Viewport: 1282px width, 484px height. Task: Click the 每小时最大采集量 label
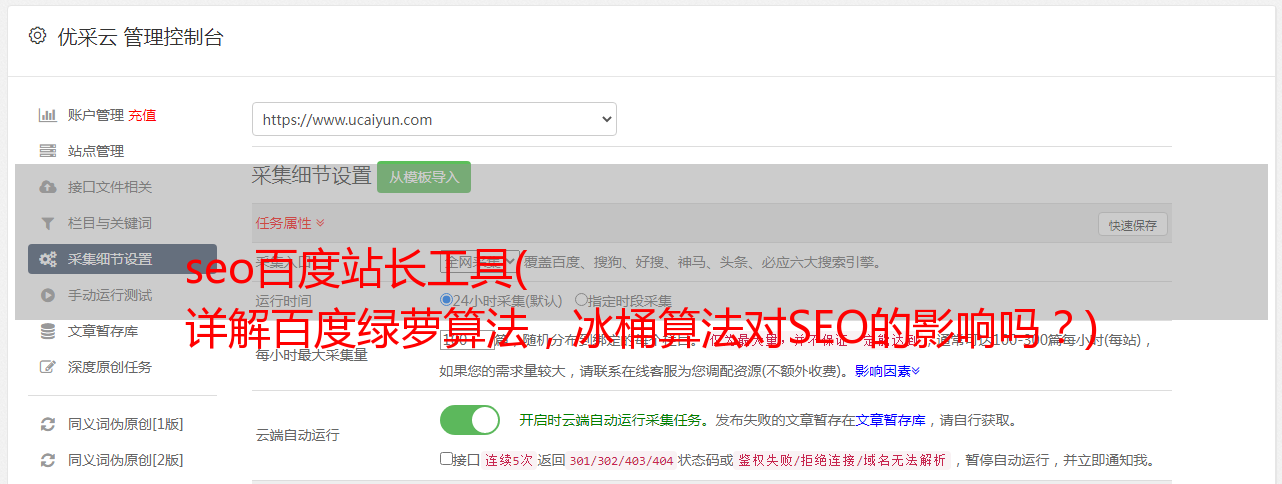(311, 354)
